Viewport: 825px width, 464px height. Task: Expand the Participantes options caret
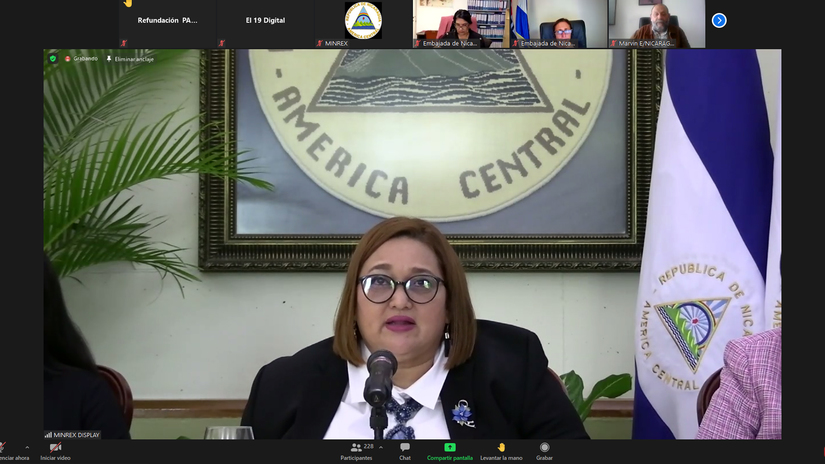tap(380, 448)
